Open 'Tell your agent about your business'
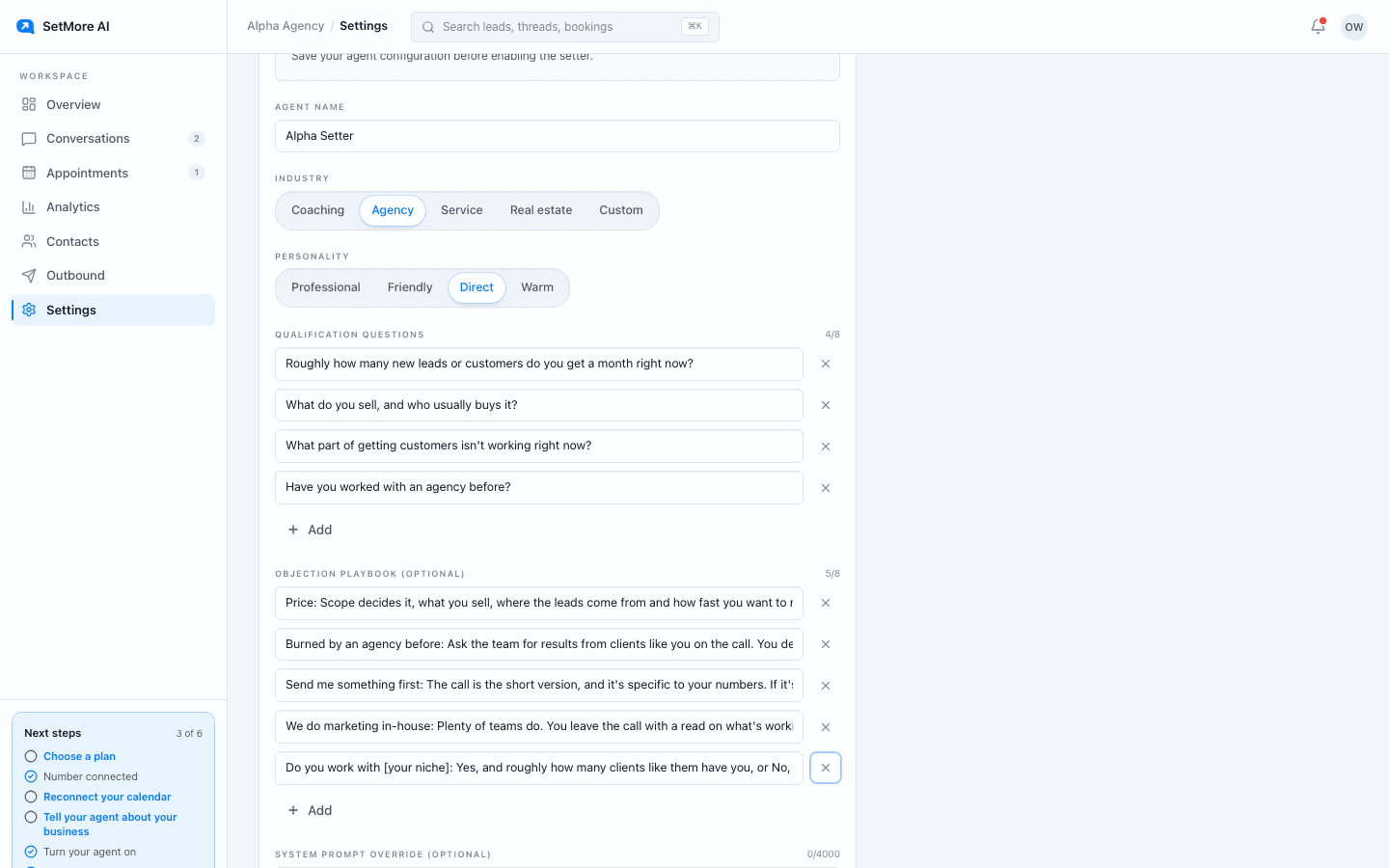 tap(110, 824)
